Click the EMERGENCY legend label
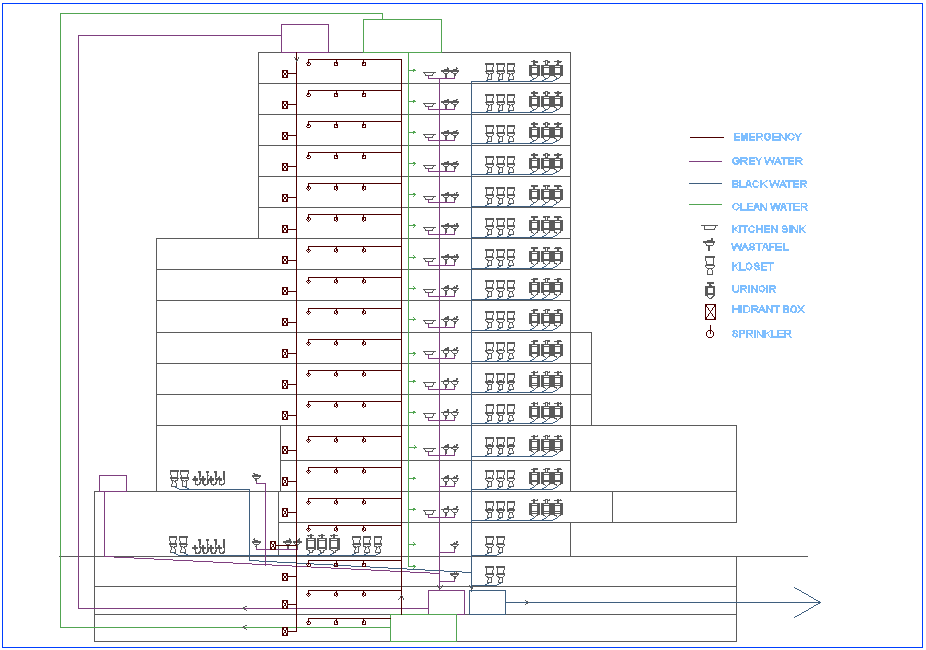 (767, 137)
